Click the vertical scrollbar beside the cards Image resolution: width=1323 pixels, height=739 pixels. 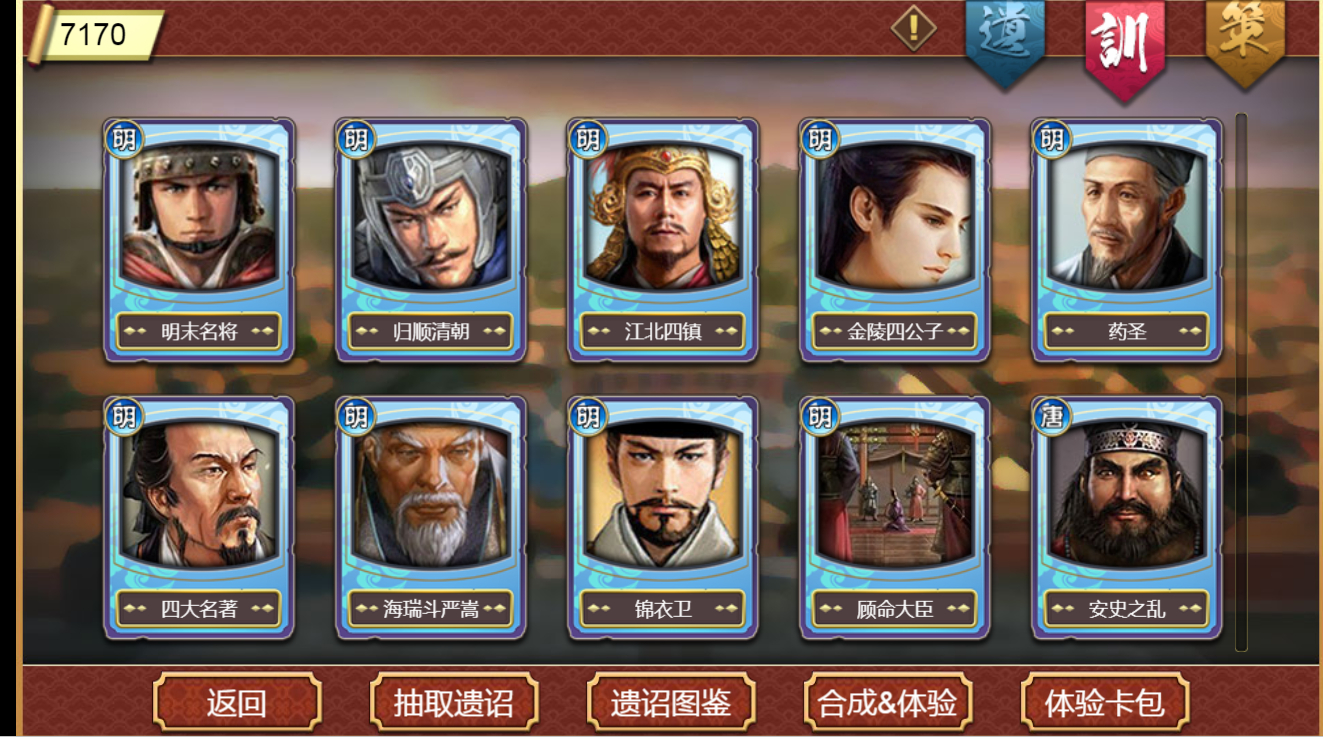pos(1242,382)
